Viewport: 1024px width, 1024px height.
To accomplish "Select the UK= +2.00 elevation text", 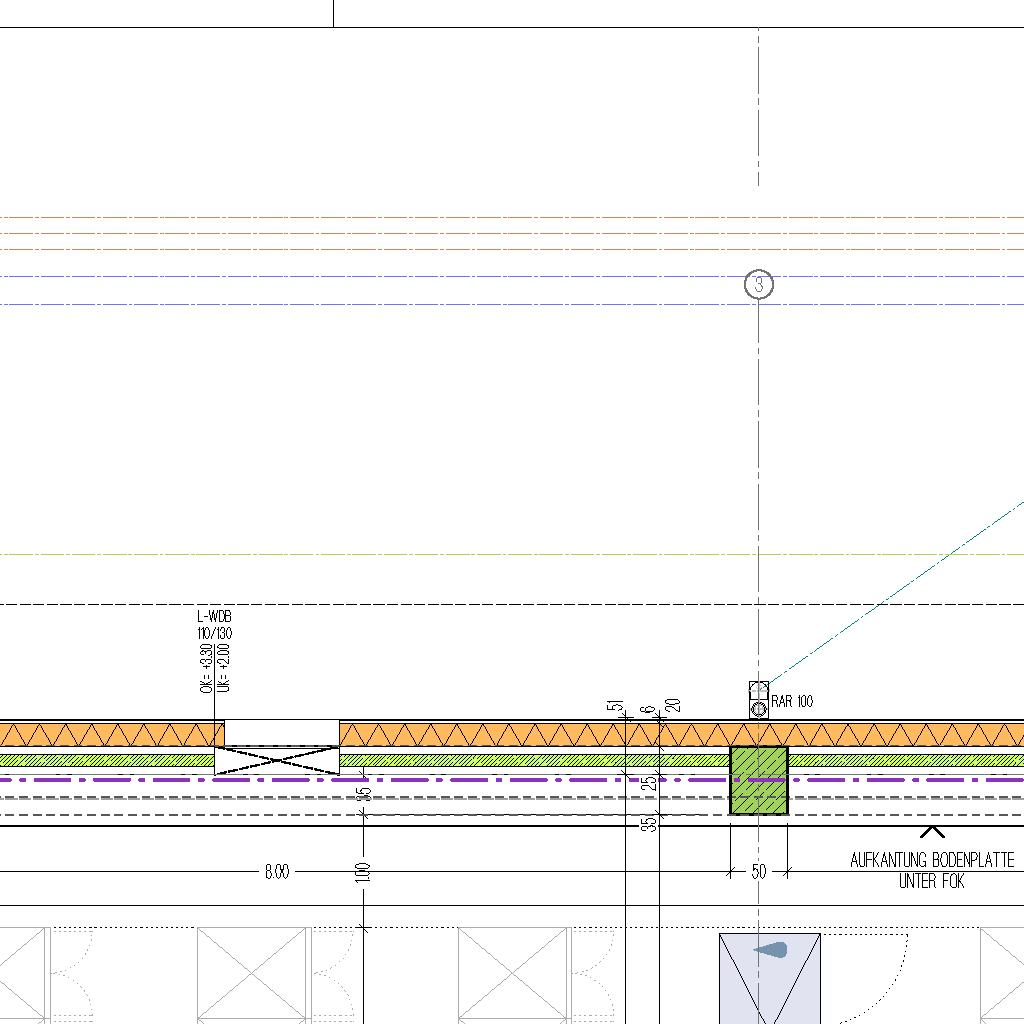I will [x=224, y=669].
